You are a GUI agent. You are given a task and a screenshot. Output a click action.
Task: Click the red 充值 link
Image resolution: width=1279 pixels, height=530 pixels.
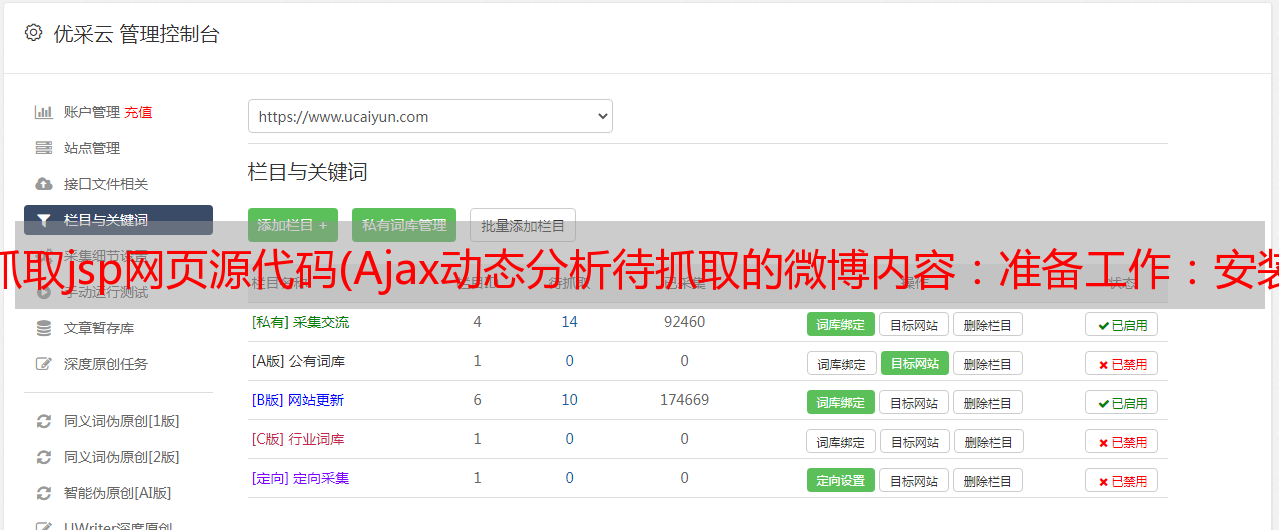click(138, 112)
